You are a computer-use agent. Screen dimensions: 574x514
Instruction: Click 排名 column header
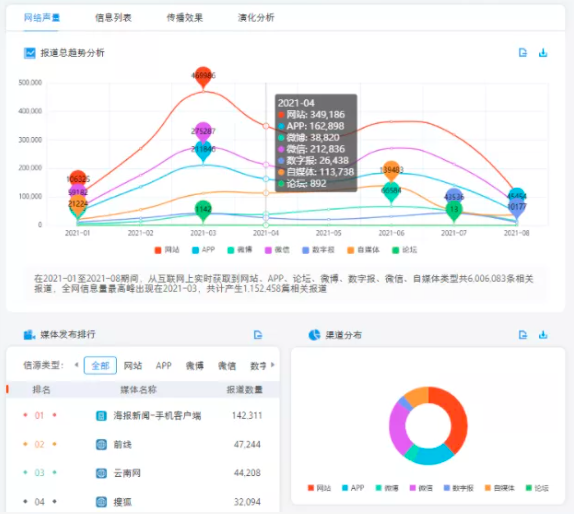tap(41, 390)
